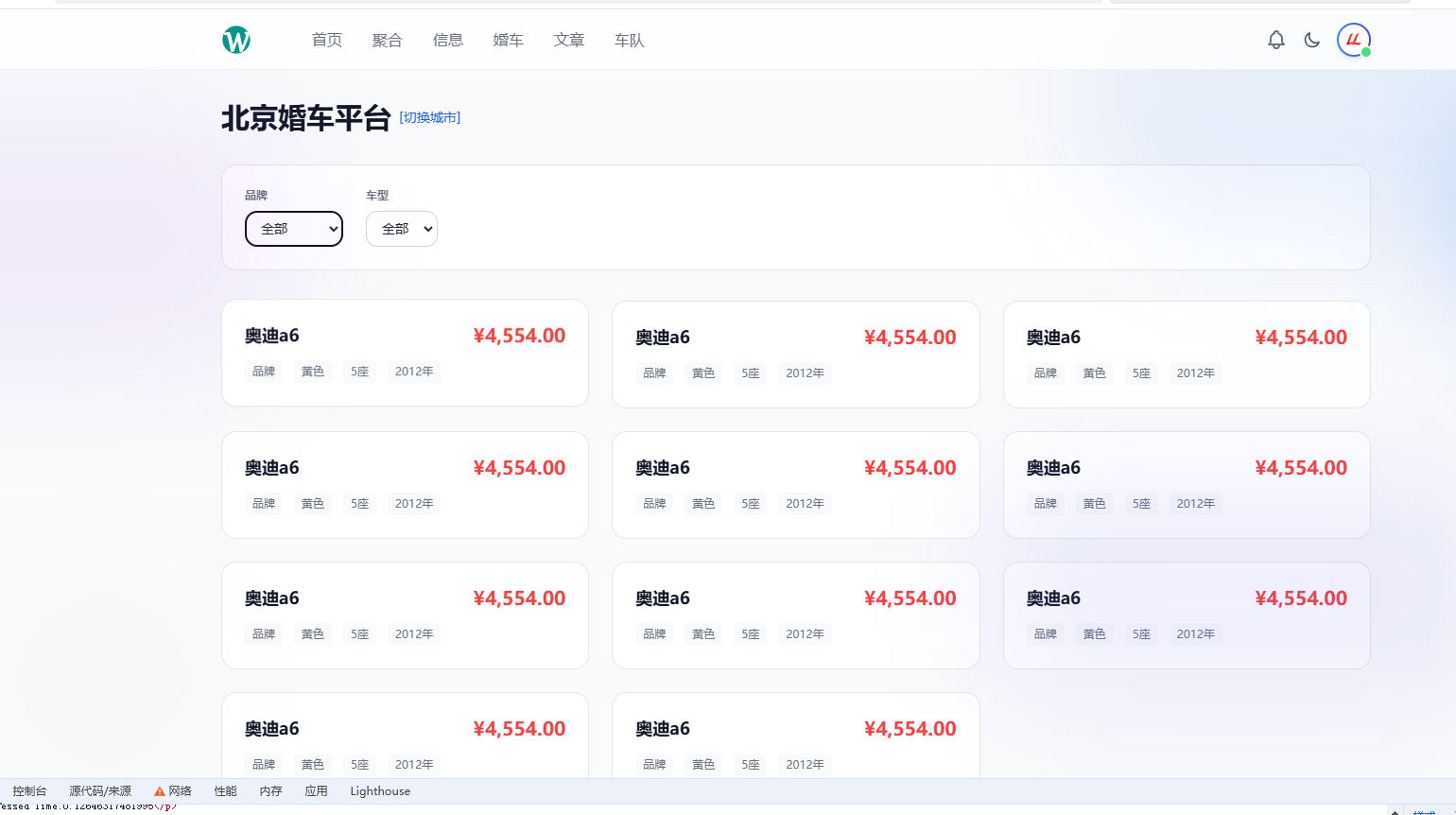Expand the 车型 model dropdown
This screenshot has width=1456, height=815.
pyautogui.click(x=402, y=229)
